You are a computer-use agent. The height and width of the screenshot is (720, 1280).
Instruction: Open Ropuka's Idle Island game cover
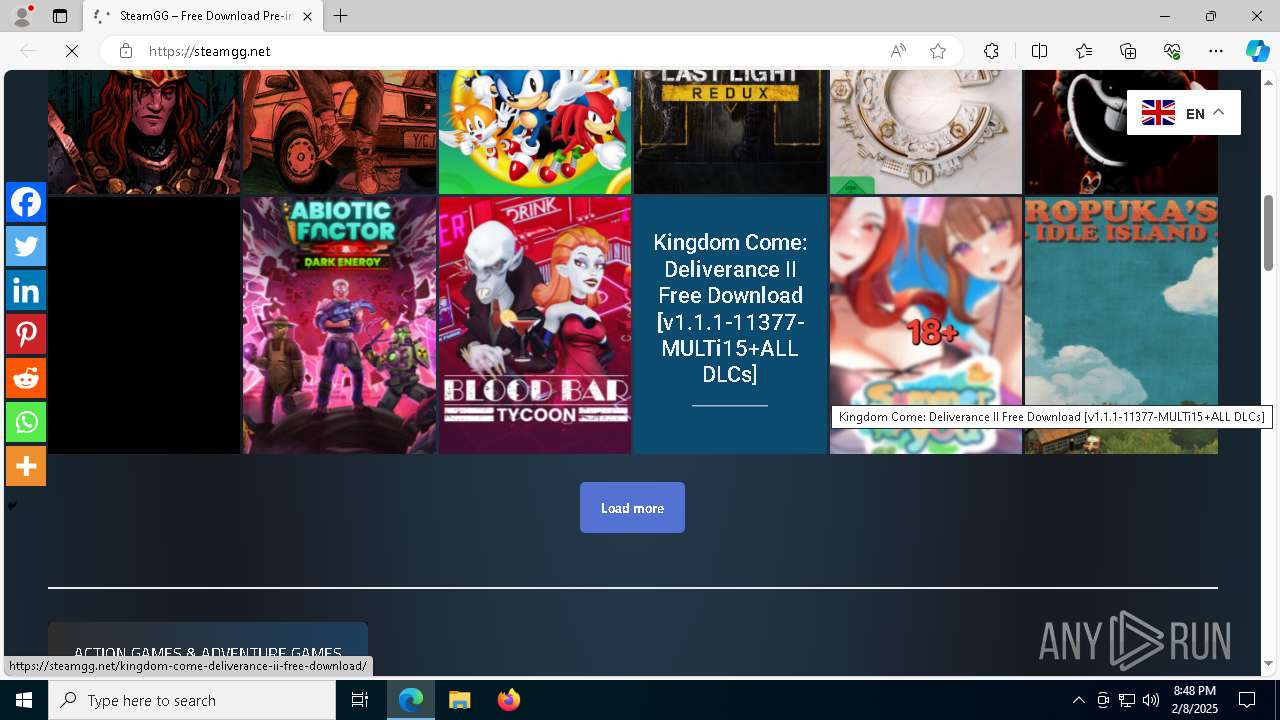pos(1121,325)
